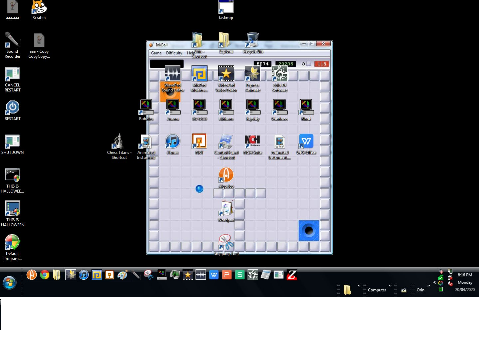480x360 pixels.
Task: Open the waveform audio editor desktop shortcut
Action: click(x=172, y=79)
